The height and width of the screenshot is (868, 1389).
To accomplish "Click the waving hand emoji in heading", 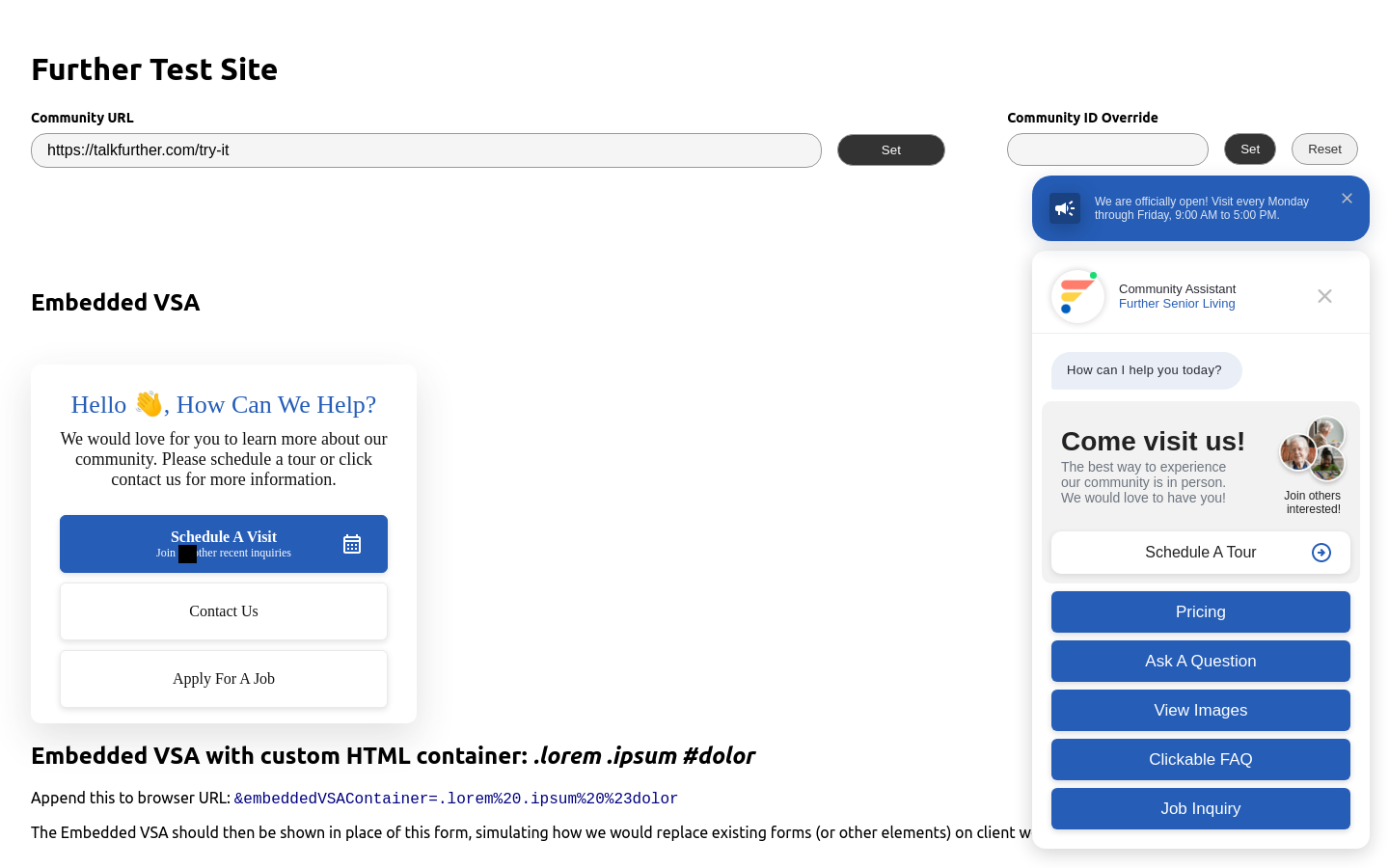I will tap(150, 404).
